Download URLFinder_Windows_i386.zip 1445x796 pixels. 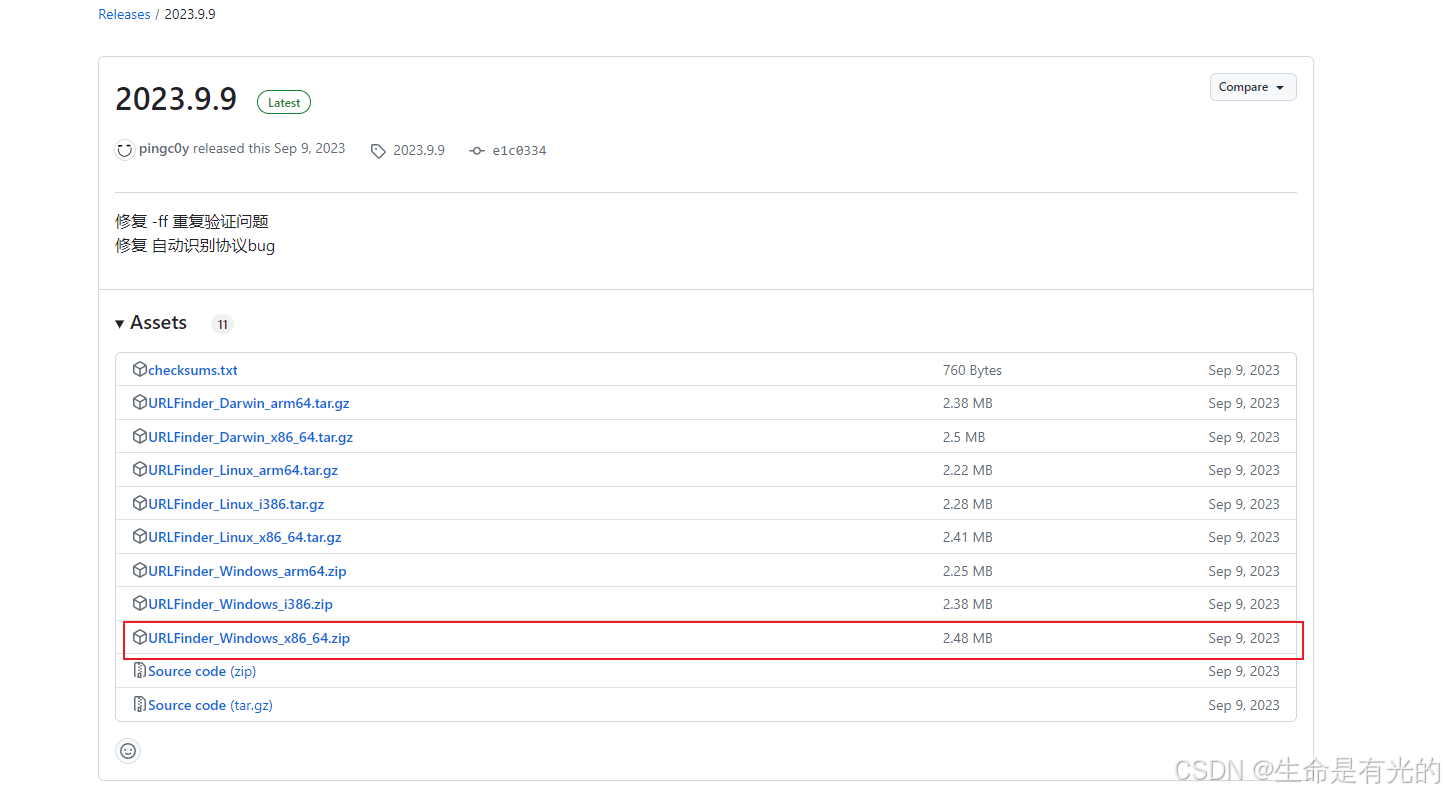point(240,604)
